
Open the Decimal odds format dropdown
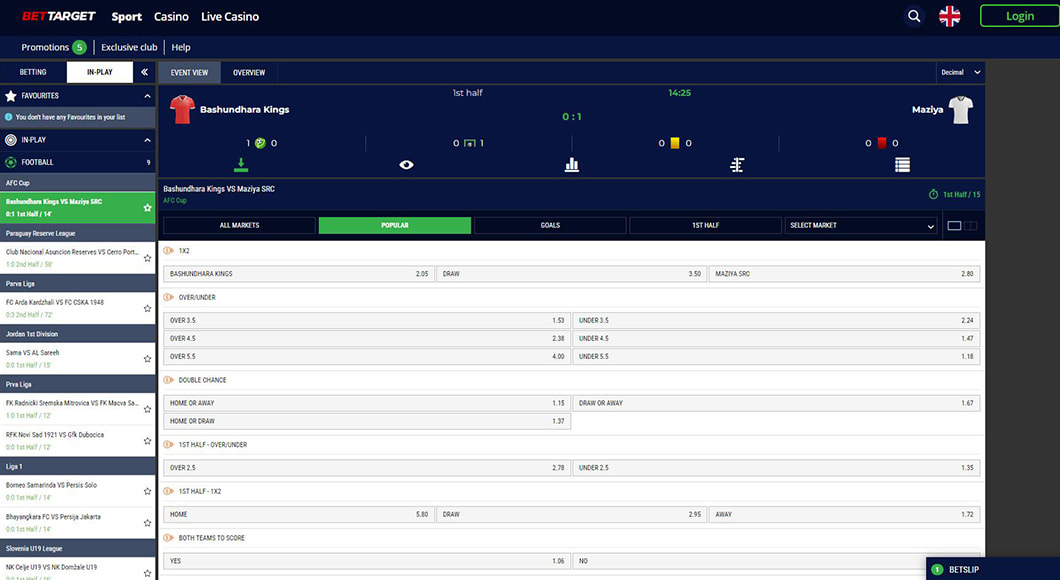click(960, 72)
